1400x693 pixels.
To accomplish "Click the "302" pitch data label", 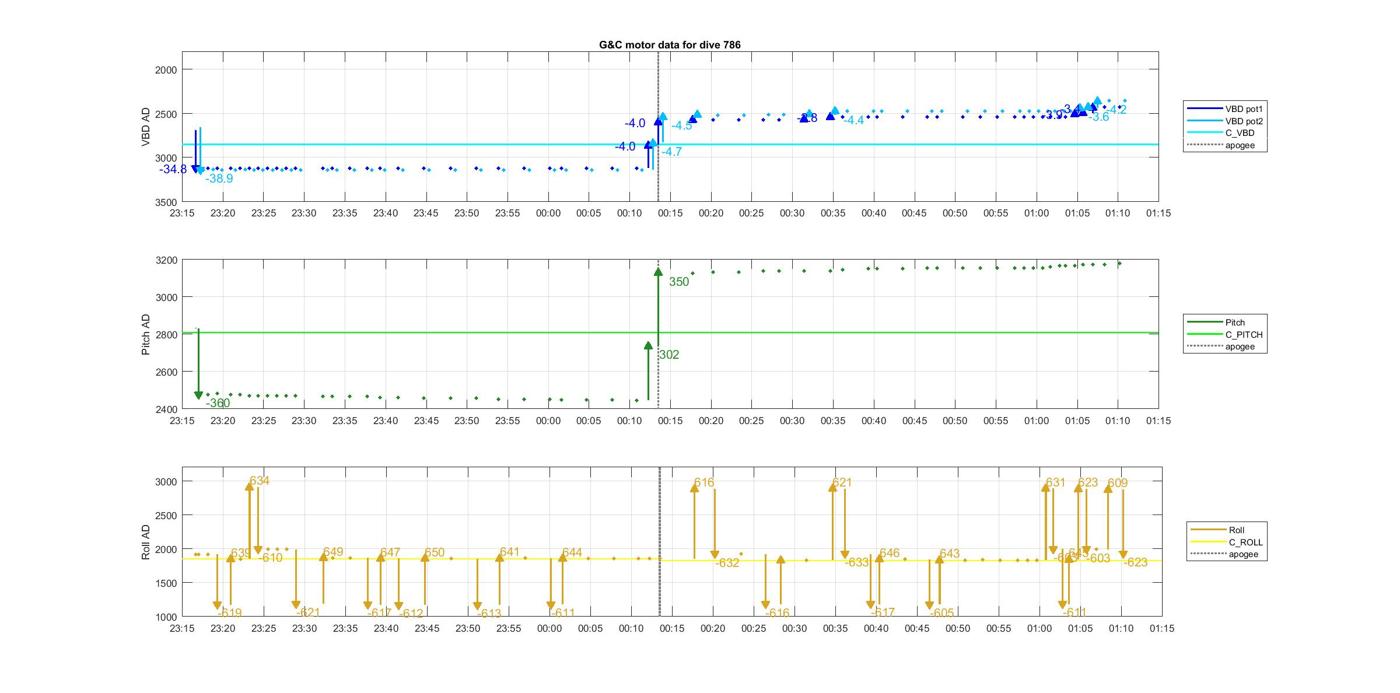I will click(x=669, y=355).
